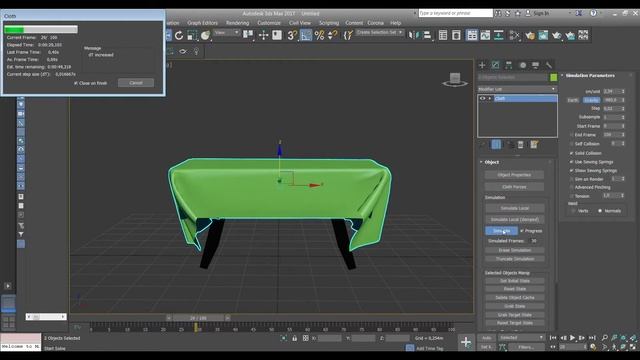Select the Verts weld radio button

573,211
